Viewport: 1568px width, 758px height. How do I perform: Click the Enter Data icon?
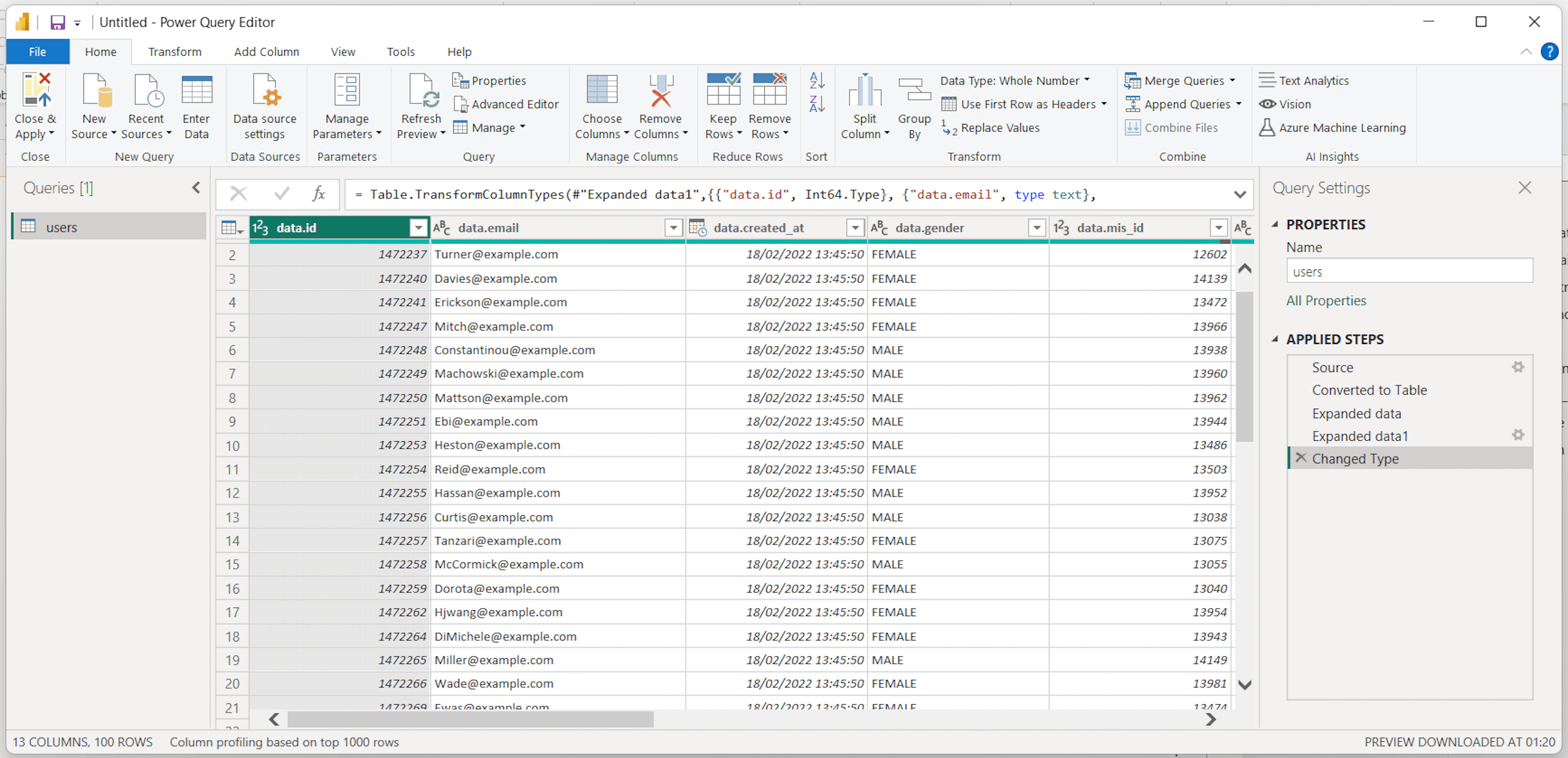tap(196, 90)
